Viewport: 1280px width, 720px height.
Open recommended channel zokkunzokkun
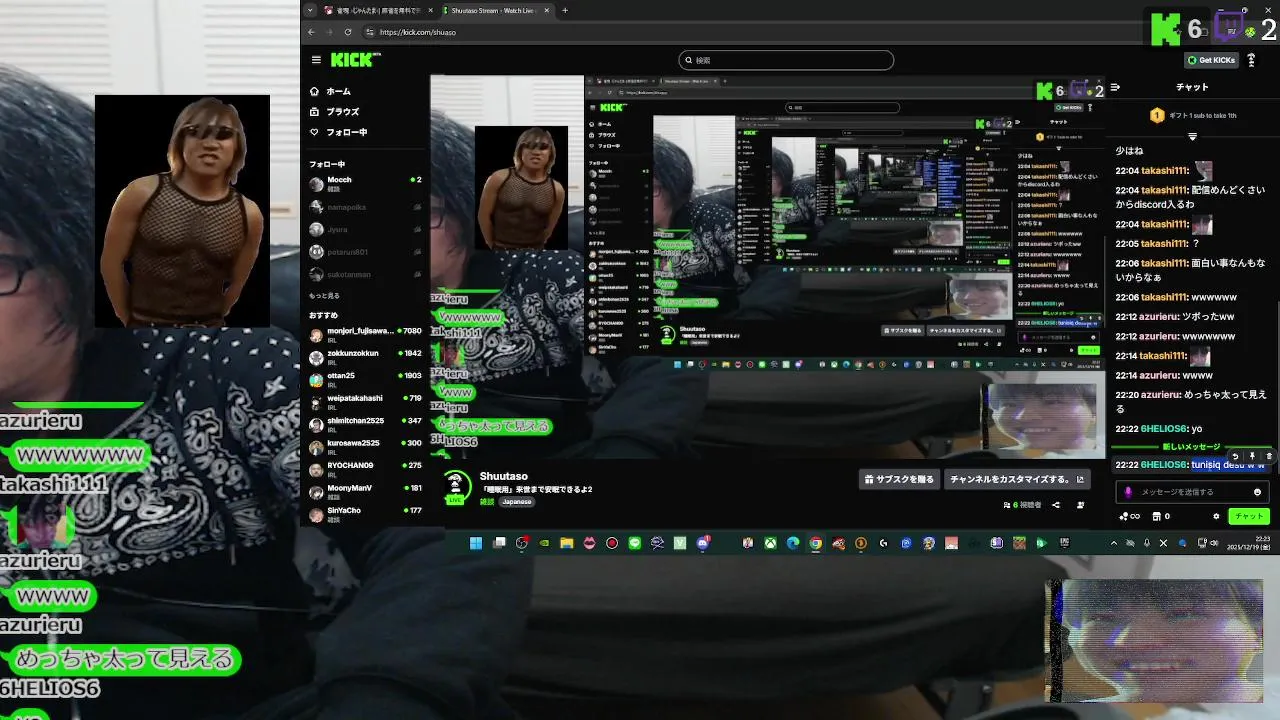pyautogui.click(x=365, y=357)
